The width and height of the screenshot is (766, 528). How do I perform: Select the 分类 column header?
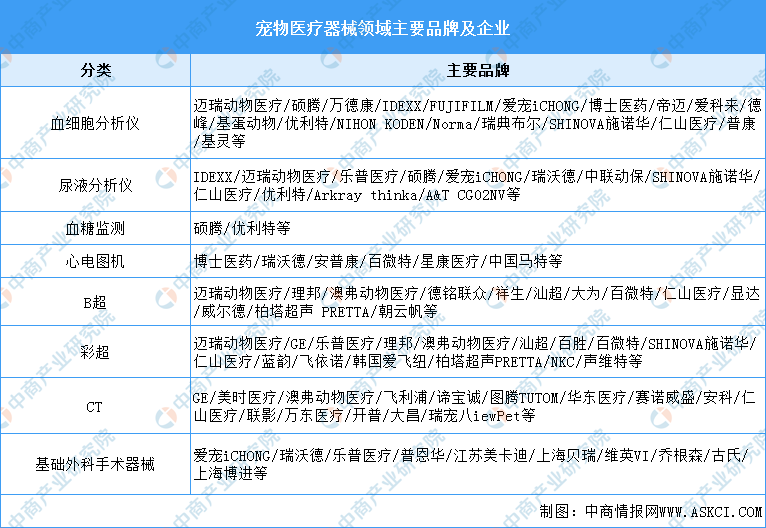[96, 70]
